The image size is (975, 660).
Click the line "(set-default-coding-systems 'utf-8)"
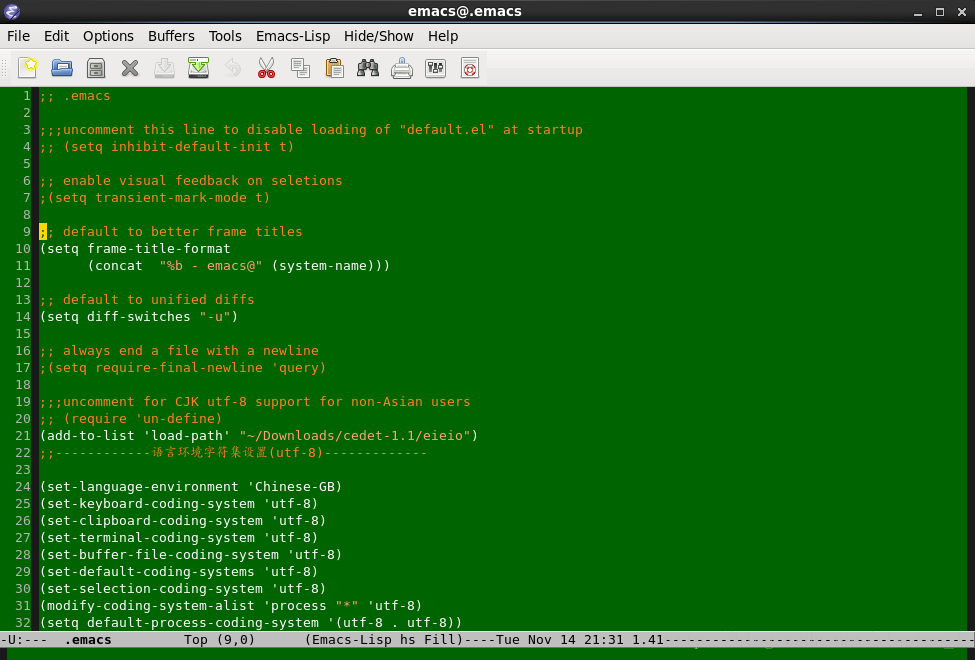[179, 572]
